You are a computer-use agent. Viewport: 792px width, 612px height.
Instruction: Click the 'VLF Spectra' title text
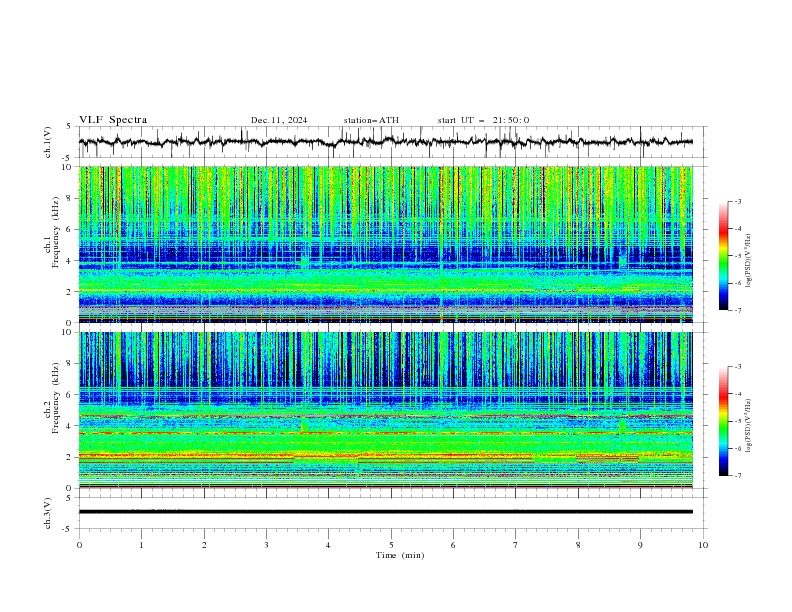coord(113,120)
